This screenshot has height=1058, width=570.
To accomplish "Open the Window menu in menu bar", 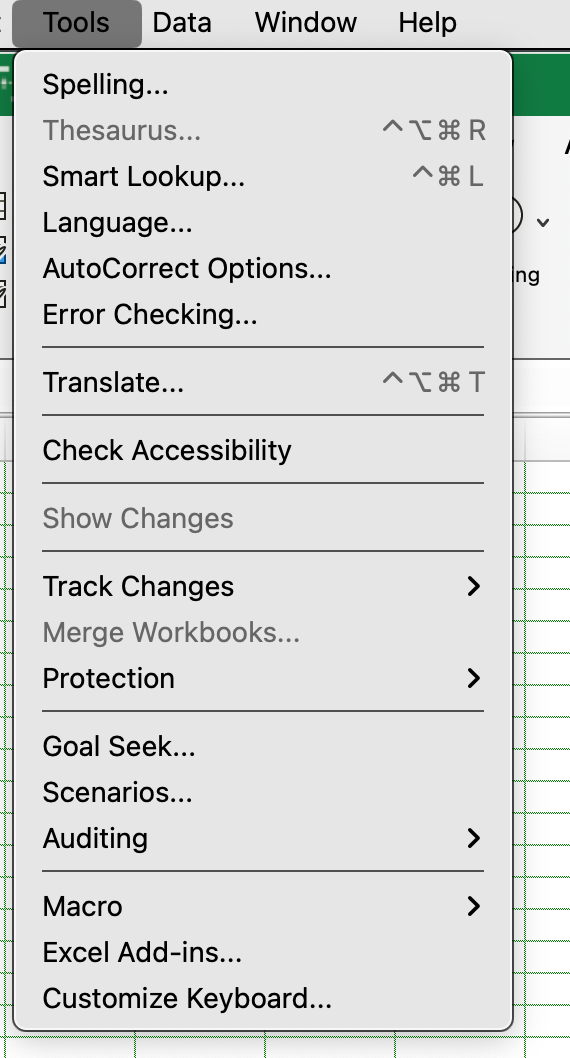I will point(306,22).
